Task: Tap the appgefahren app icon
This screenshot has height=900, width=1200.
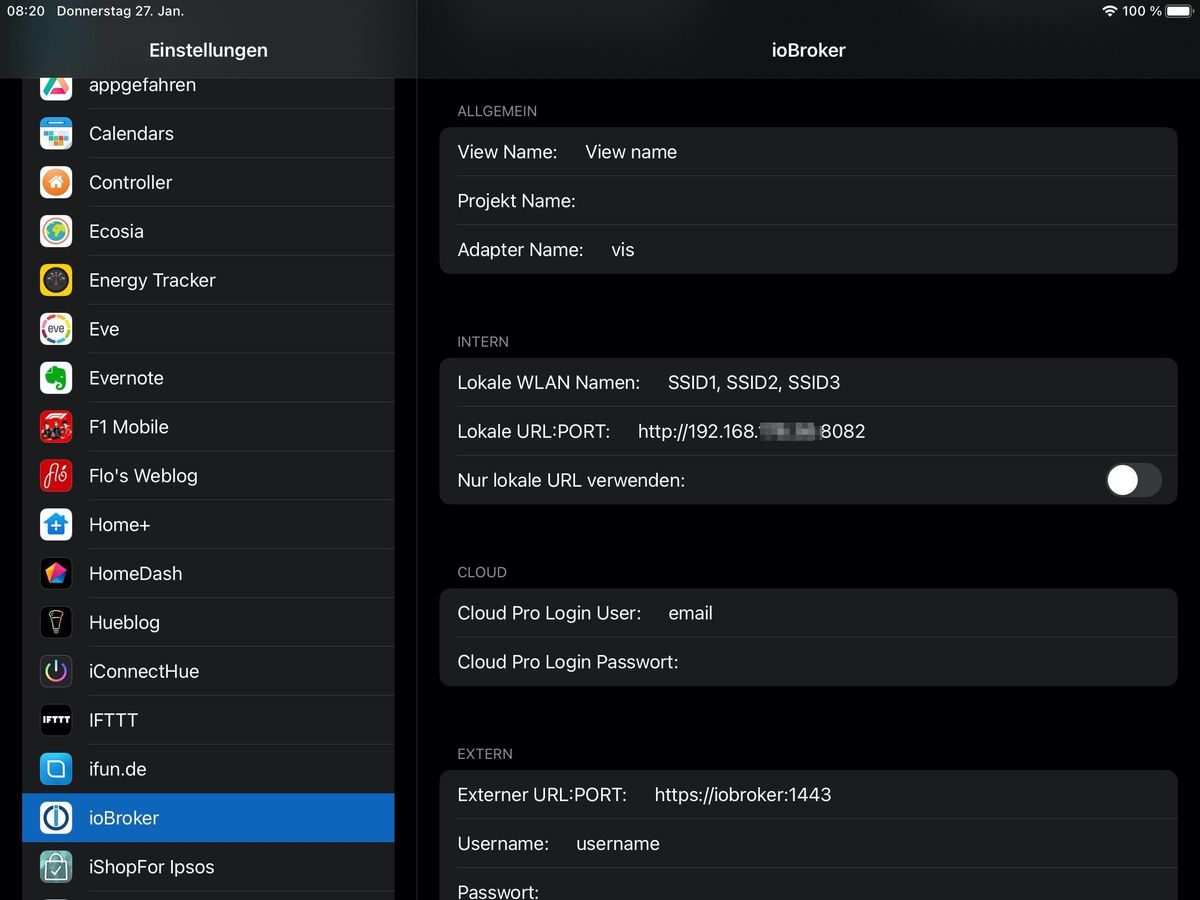Action: pos(56,88)
